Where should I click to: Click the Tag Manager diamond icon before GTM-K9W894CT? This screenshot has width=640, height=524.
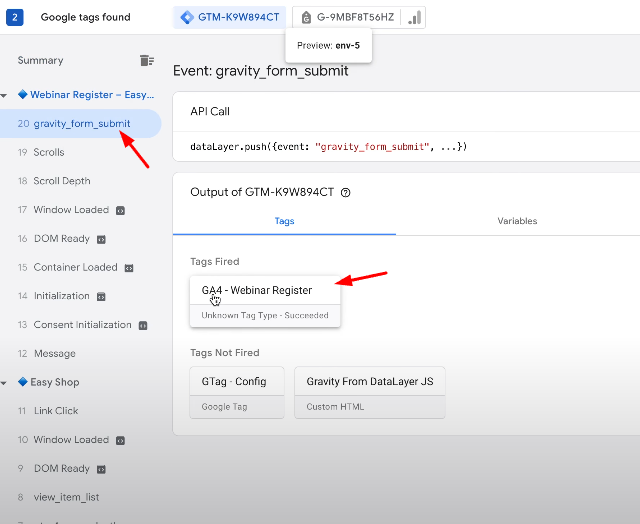pos(187,17)
